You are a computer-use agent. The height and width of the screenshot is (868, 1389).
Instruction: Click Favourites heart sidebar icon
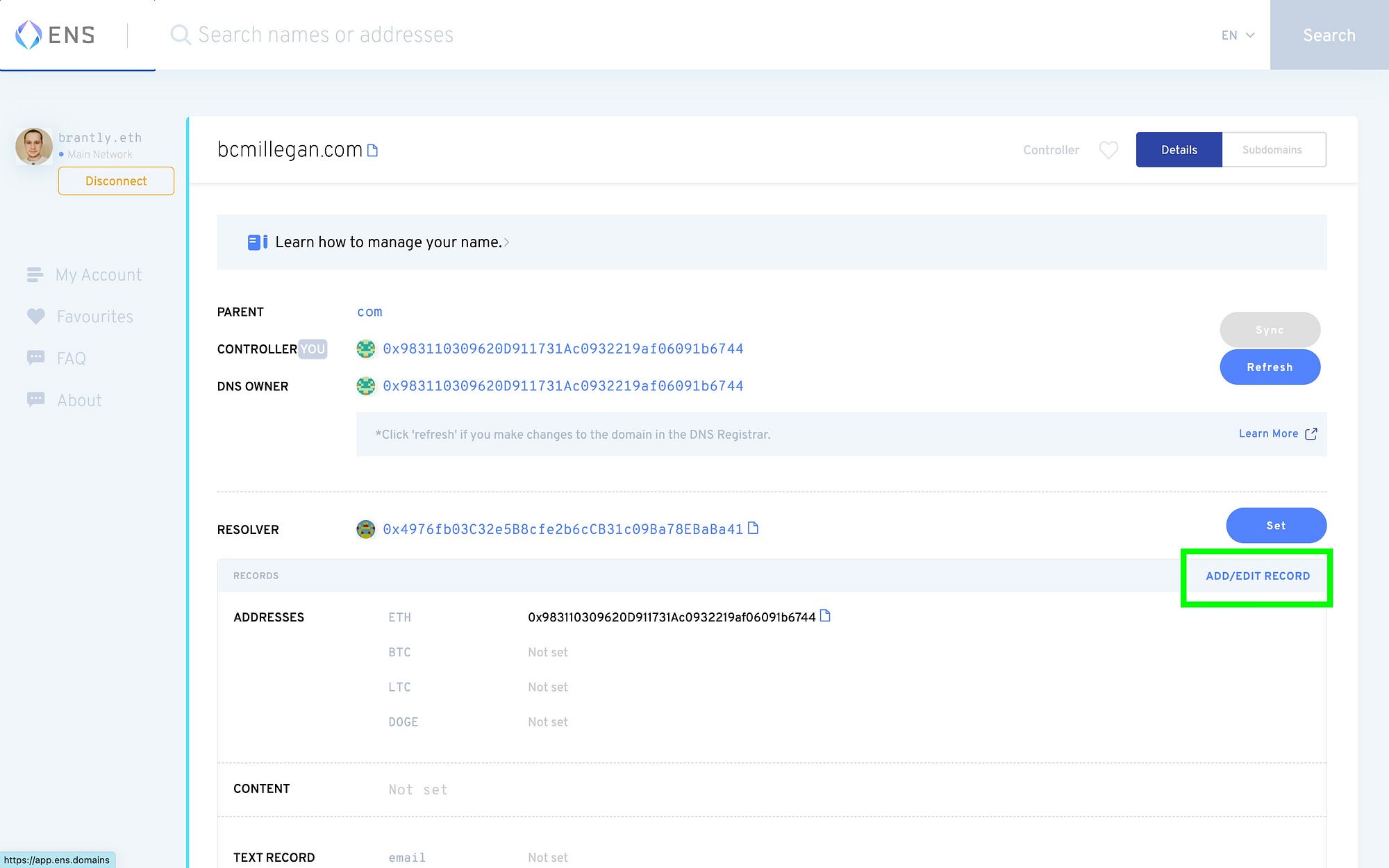[35, 317]
